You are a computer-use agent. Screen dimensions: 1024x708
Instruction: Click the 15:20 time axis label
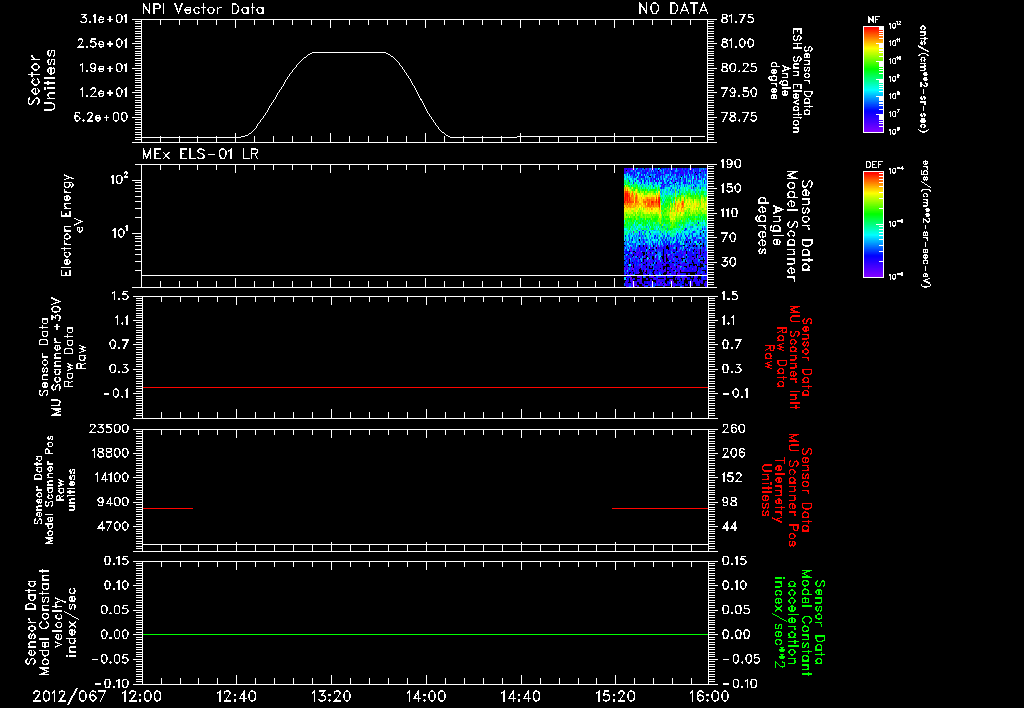[x=615, y=696]
